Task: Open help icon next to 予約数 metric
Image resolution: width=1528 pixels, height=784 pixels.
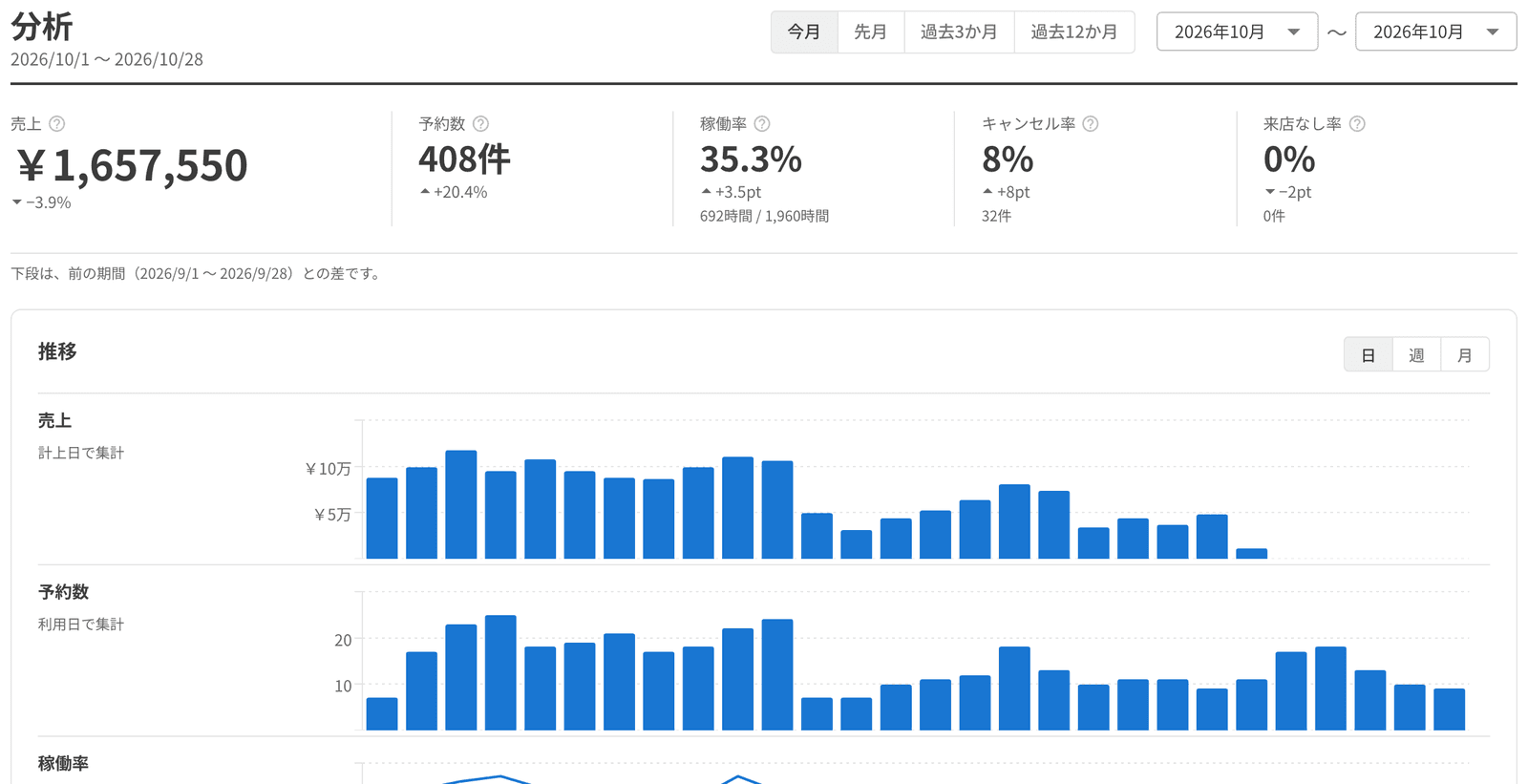Action: coord(481,124)
